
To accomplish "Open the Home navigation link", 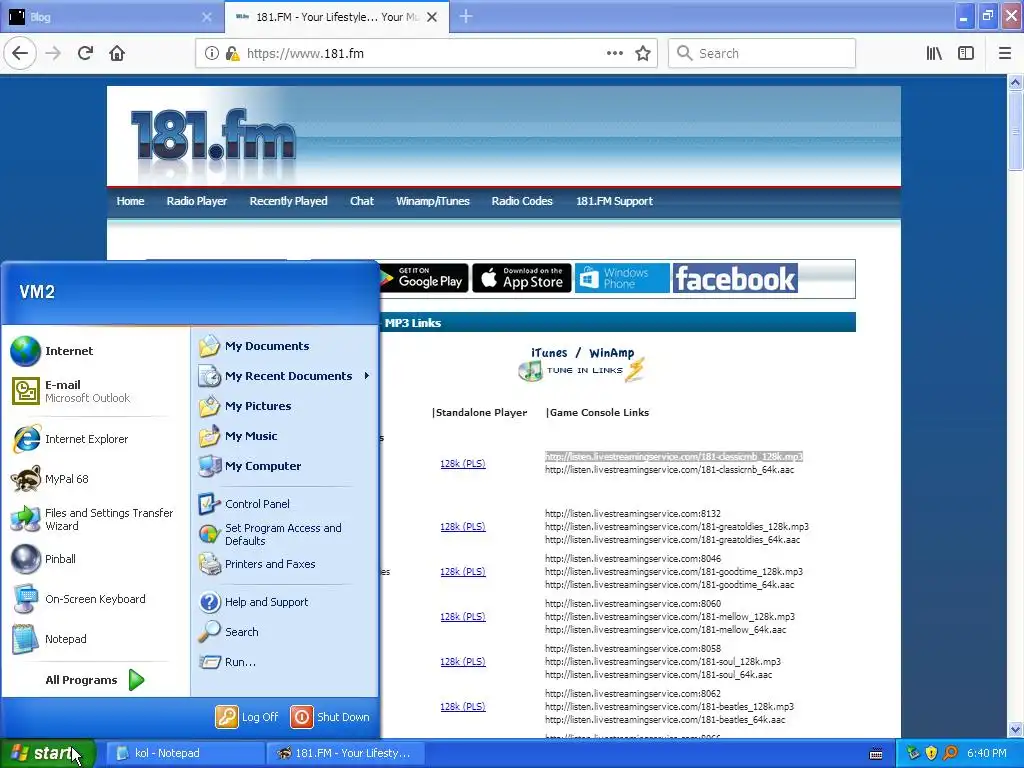I will pyautogui.click(x=131, y=201).
